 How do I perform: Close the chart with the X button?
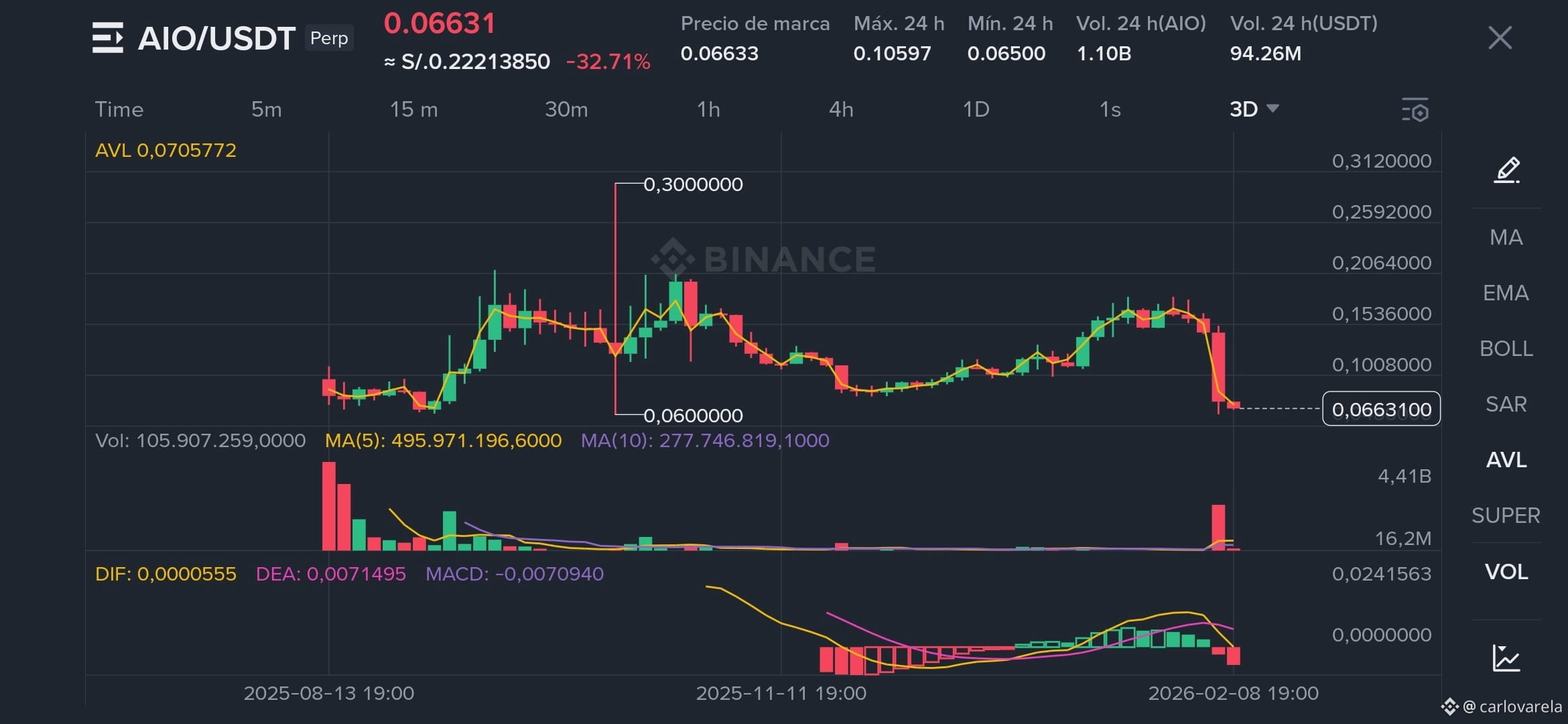1500,38
